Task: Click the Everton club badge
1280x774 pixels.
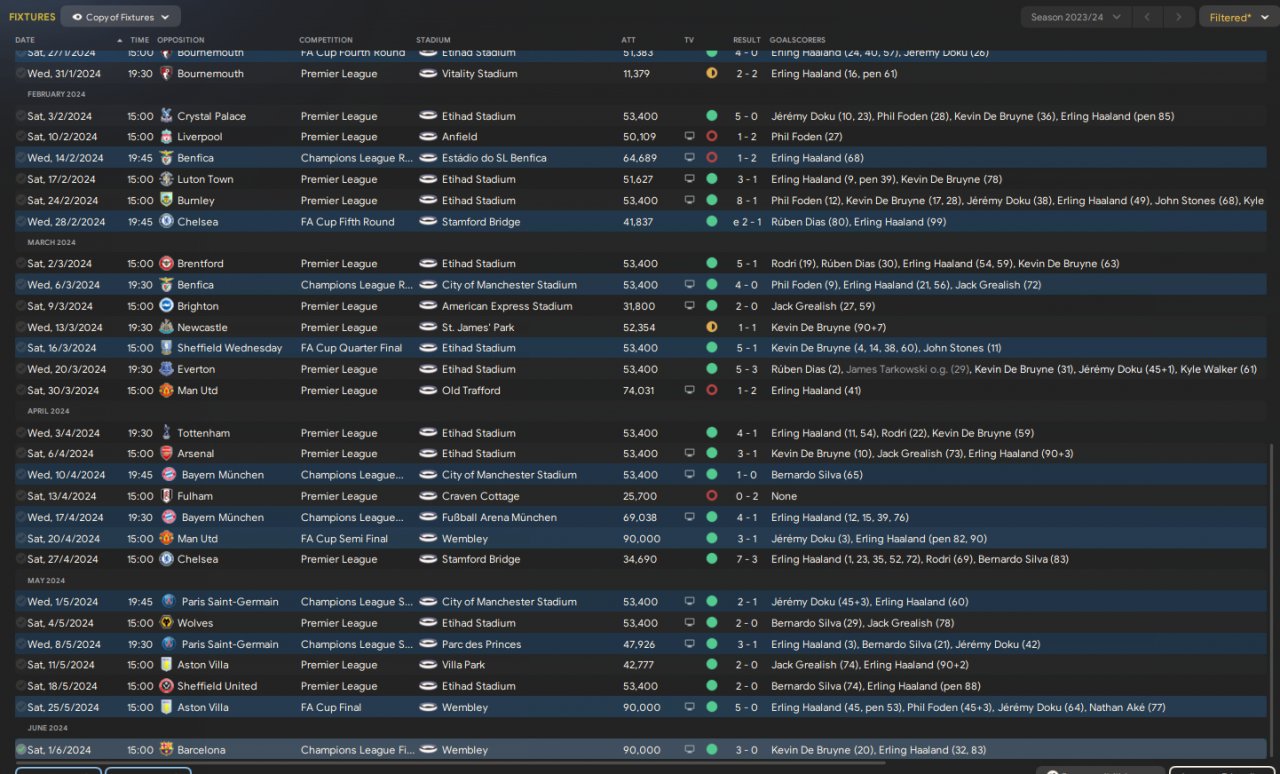Action: [x=166, y=369]
